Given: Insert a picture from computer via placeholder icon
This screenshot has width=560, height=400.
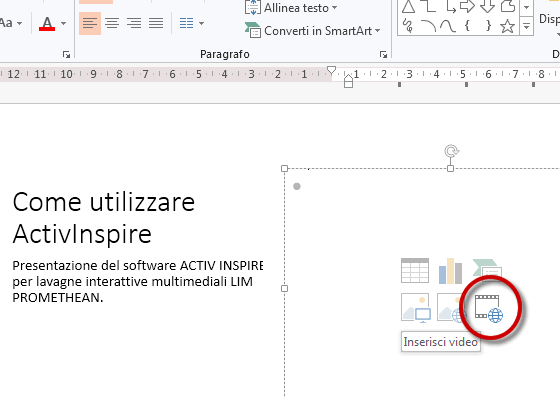Looking at the screenshot, I should (416, 308).
